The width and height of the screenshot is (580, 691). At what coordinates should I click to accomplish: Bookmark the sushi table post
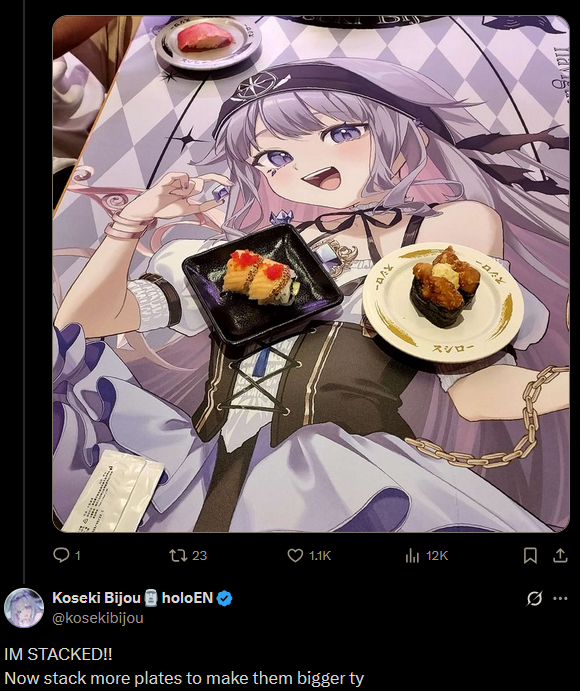point(530,555)
